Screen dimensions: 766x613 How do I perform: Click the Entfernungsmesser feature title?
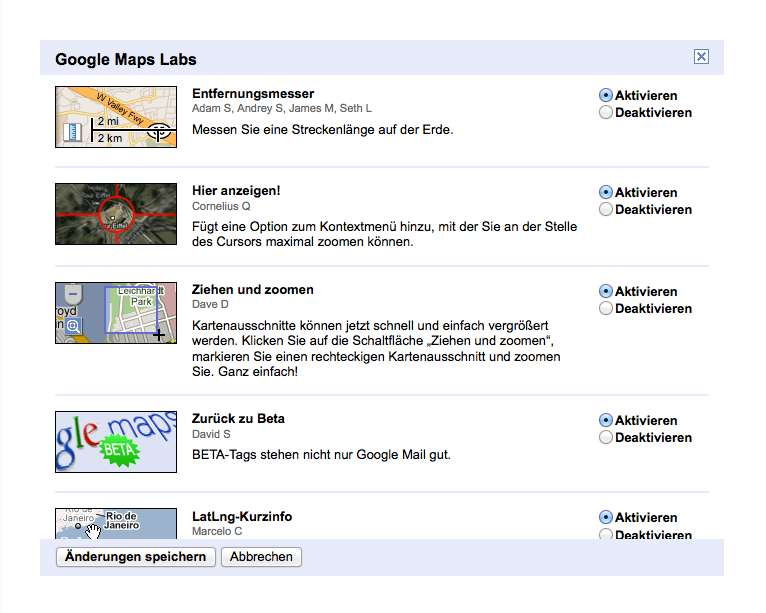click(x=253, y=94)
